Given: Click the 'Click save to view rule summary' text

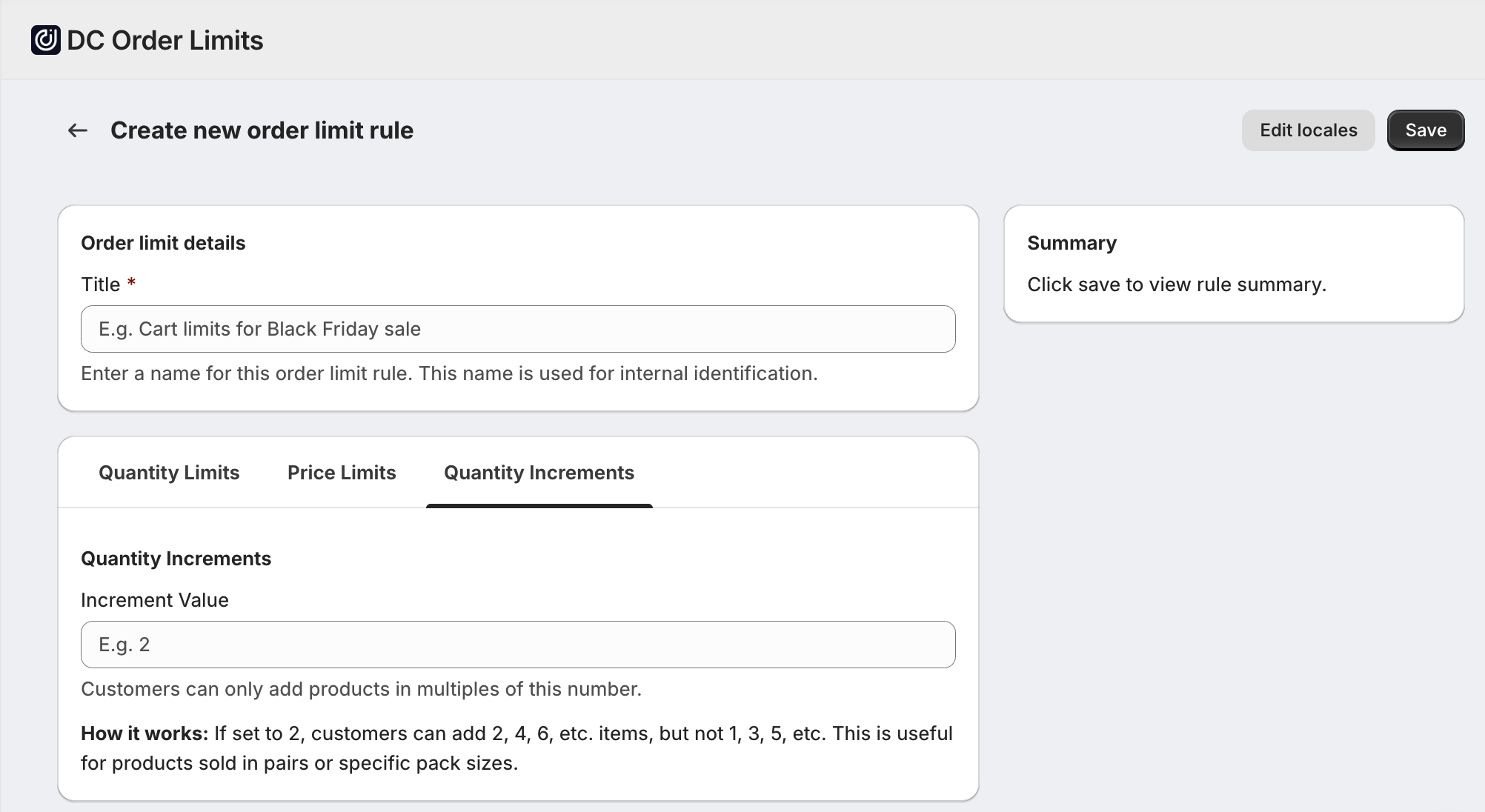Looking at the screenshot, I should click(1177, 284).
